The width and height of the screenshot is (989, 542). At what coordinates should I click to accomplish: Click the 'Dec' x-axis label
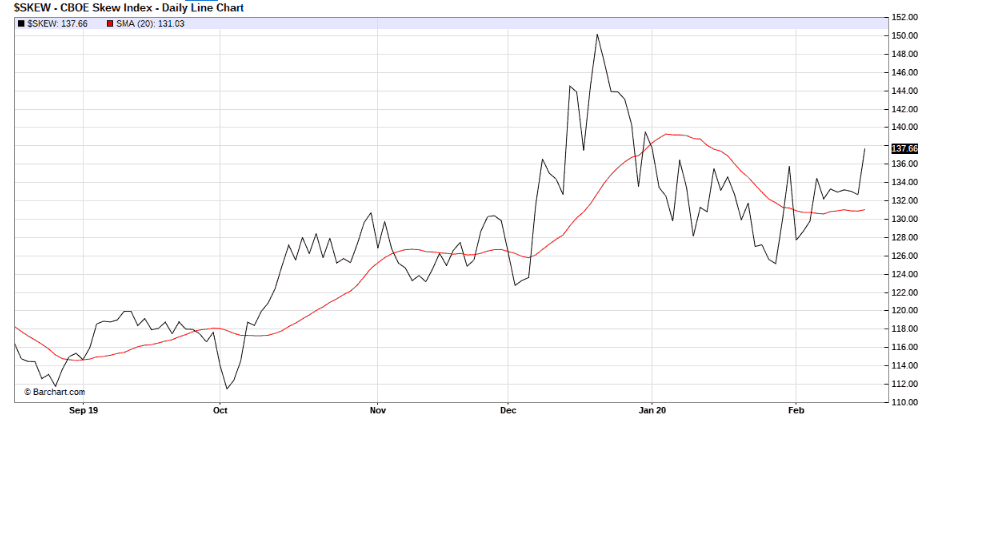pos(507,410)
